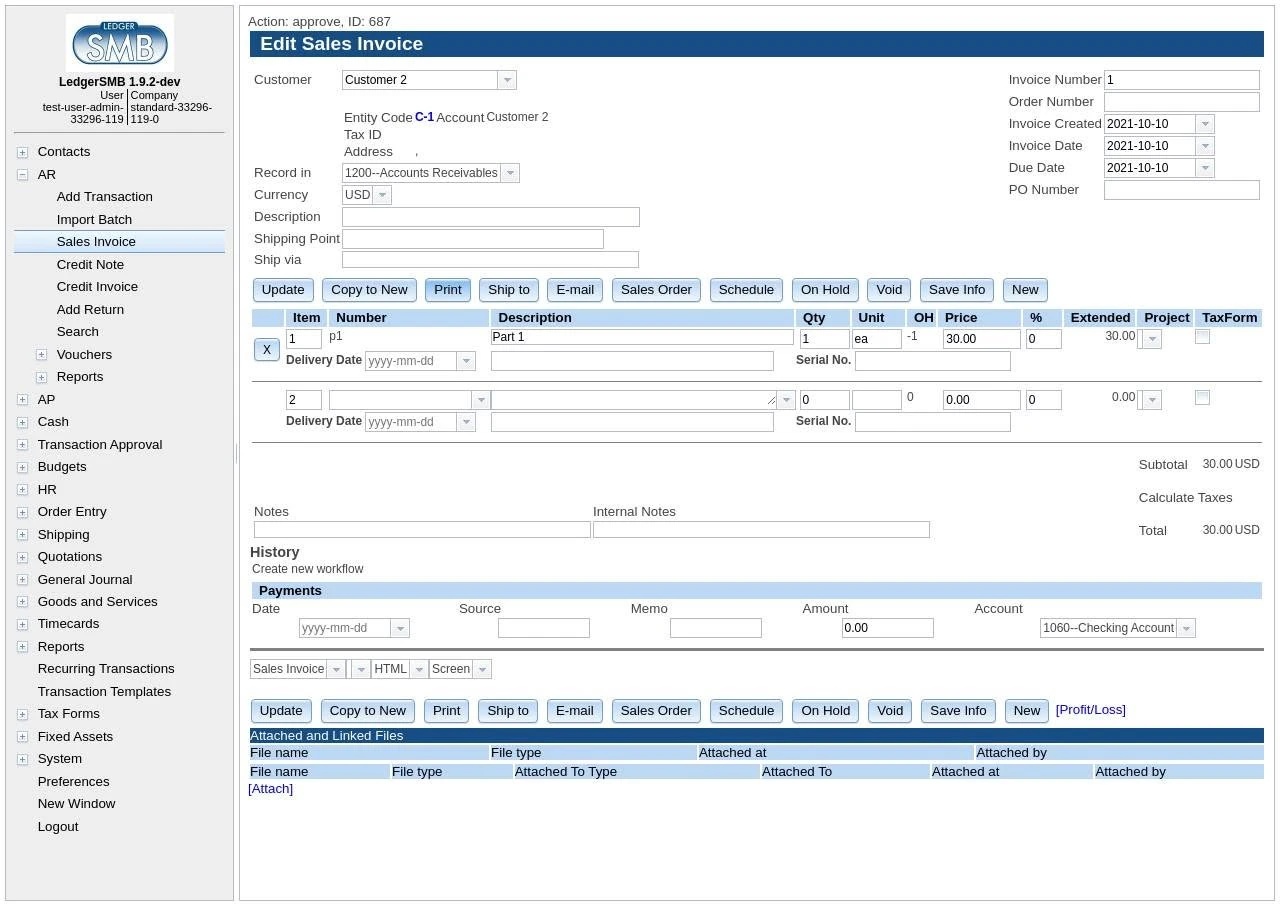Click the Part 1 price field
The image size is (1280, 906).
tap(981, 339)
